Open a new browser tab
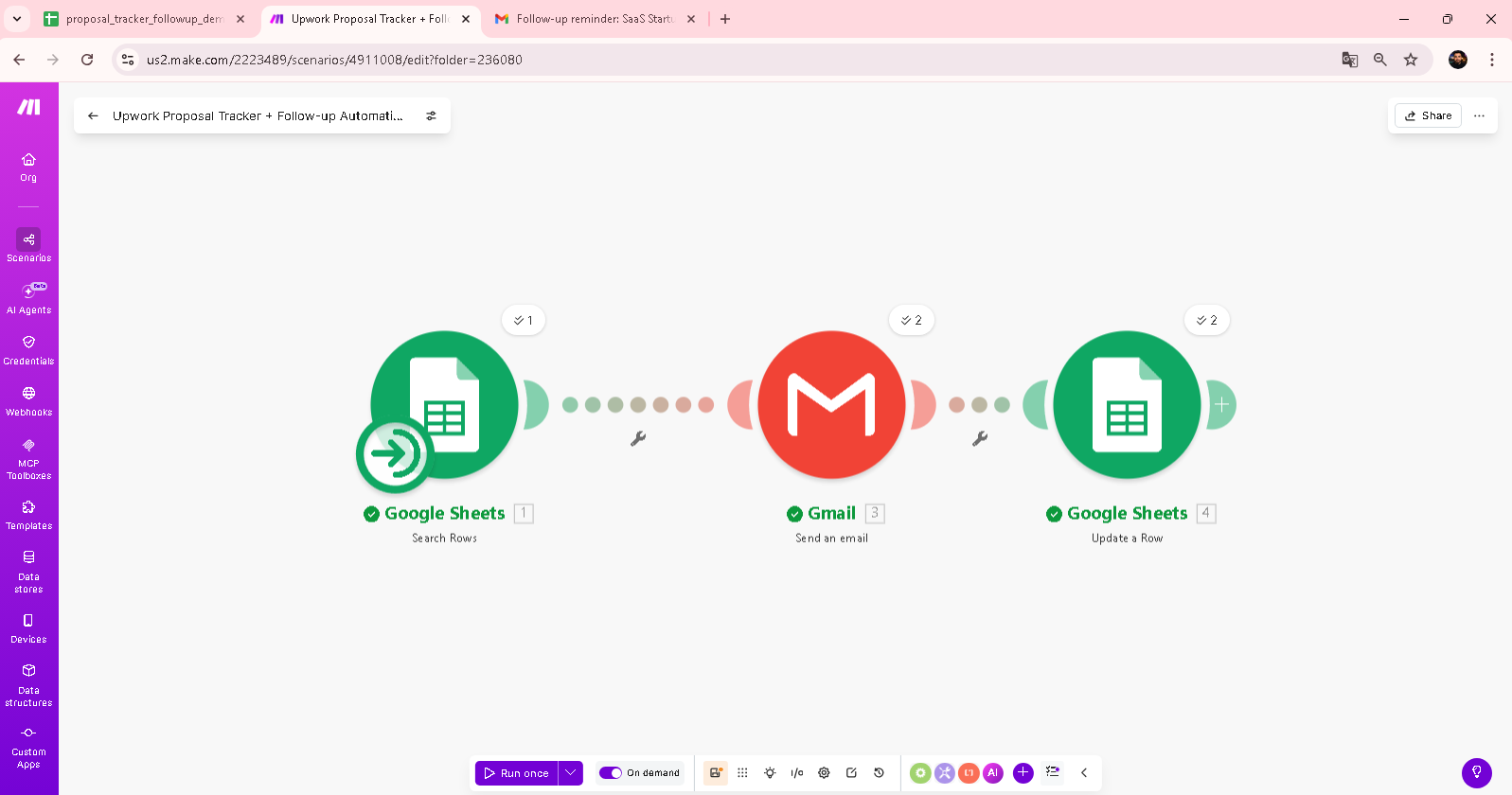This screenshot has height=795, width=1512. pos(725,19)
